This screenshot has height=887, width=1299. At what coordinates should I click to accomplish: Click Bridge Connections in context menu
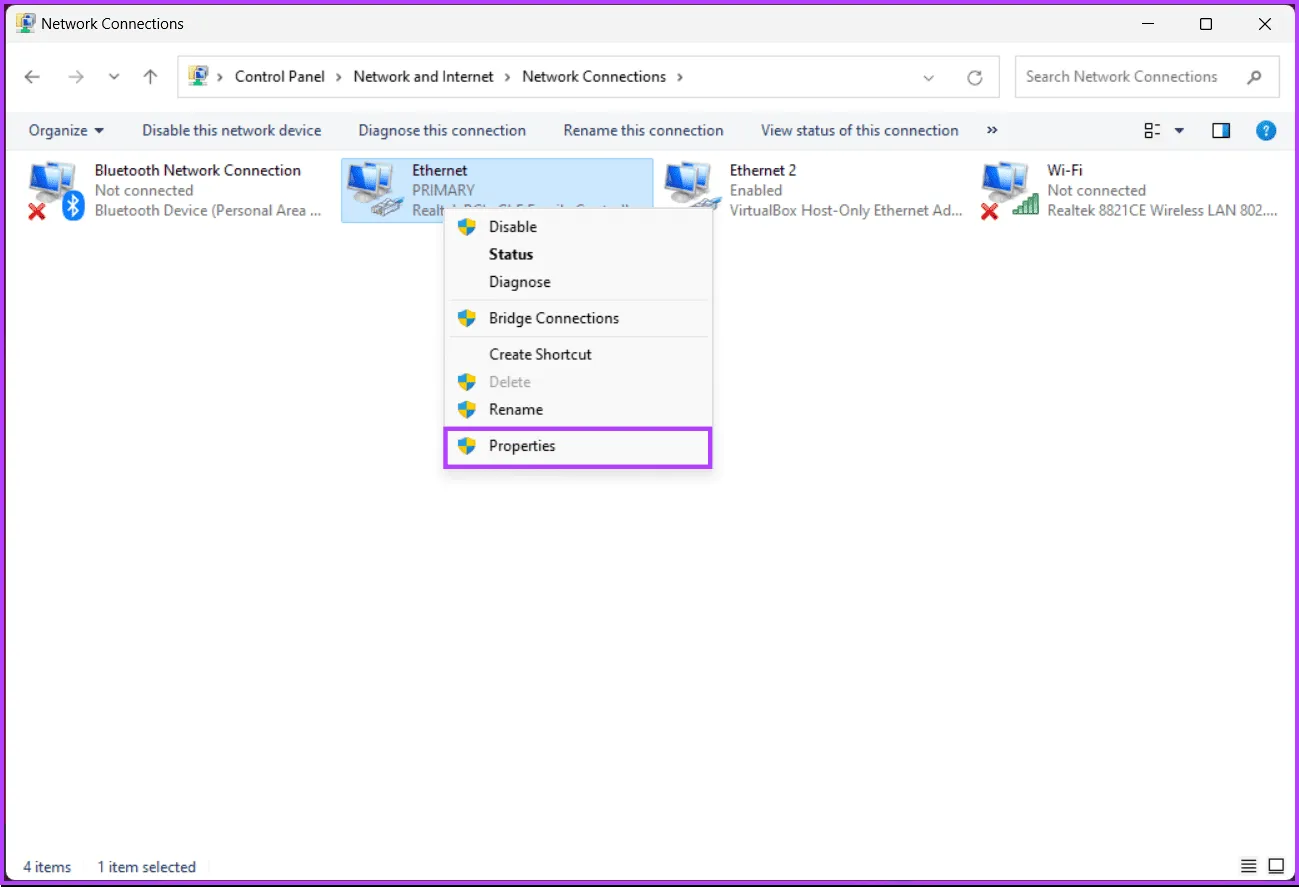point(553,318)
